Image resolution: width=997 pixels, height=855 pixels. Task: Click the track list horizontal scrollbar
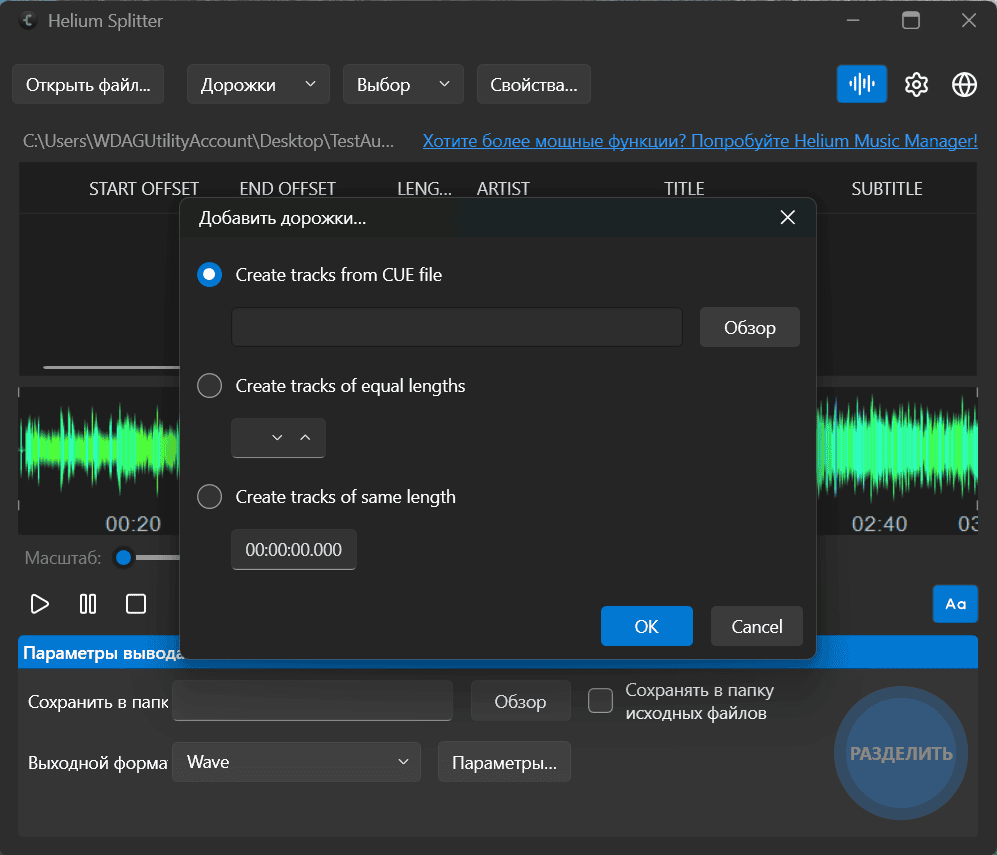coord(112,367)
